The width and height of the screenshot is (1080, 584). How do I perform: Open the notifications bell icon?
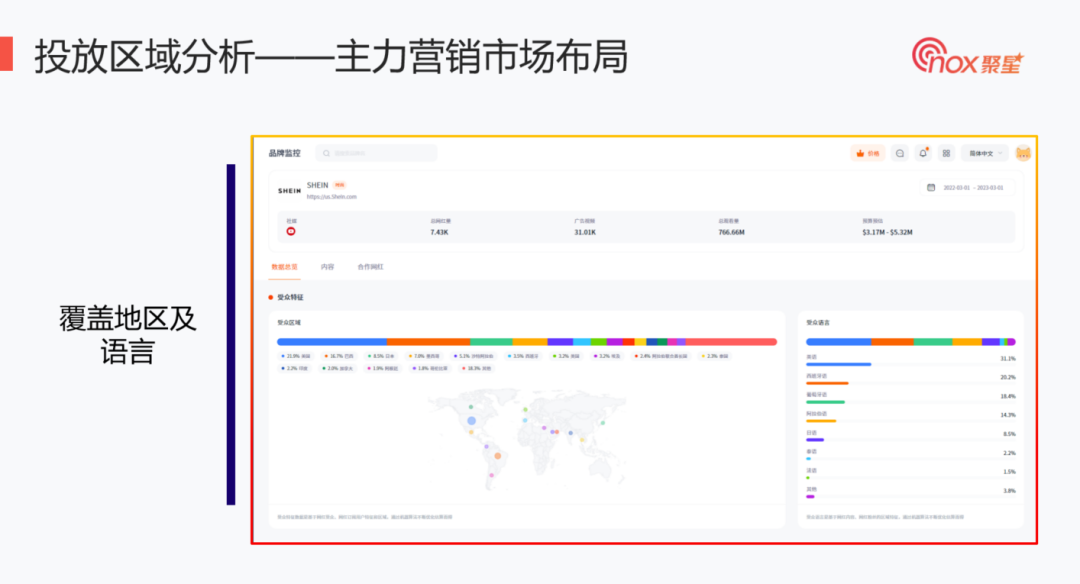pyautogui.click(x=923, y=153)
